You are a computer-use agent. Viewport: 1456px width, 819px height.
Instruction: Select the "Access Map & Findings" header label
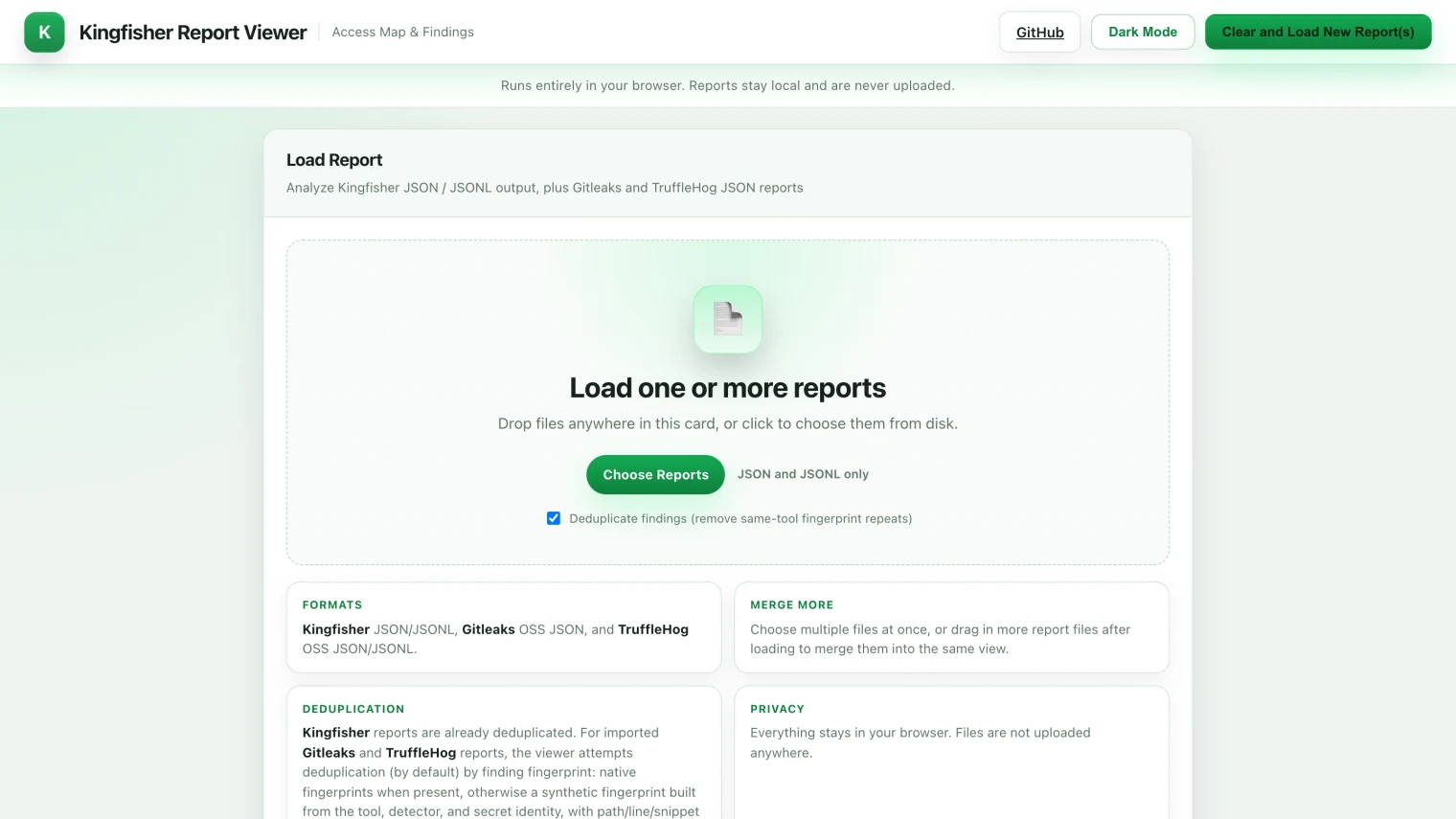(402, 32)
